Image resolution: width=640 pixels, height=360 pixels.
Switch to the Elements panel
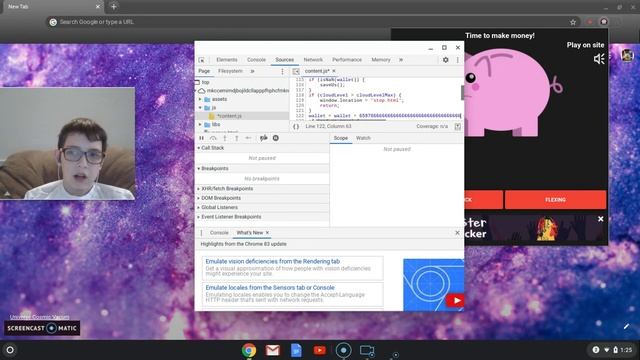click(227, 60)
